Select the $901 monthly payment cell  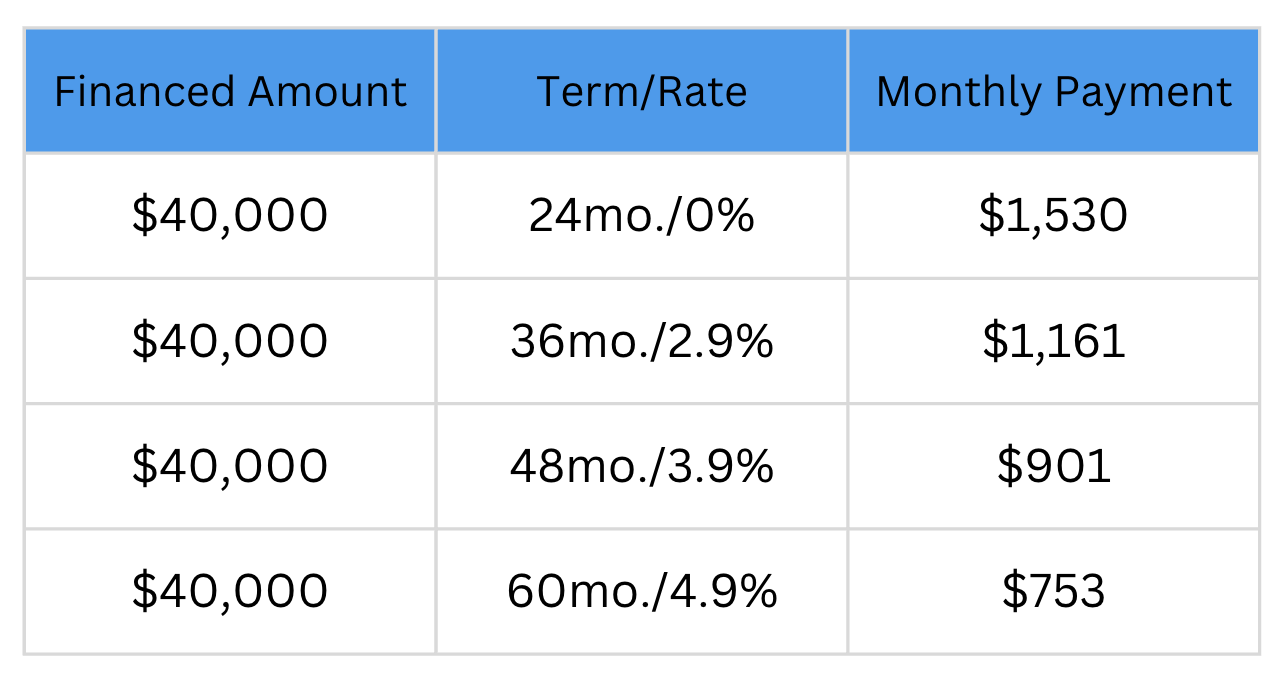[x=1054, y=466]
